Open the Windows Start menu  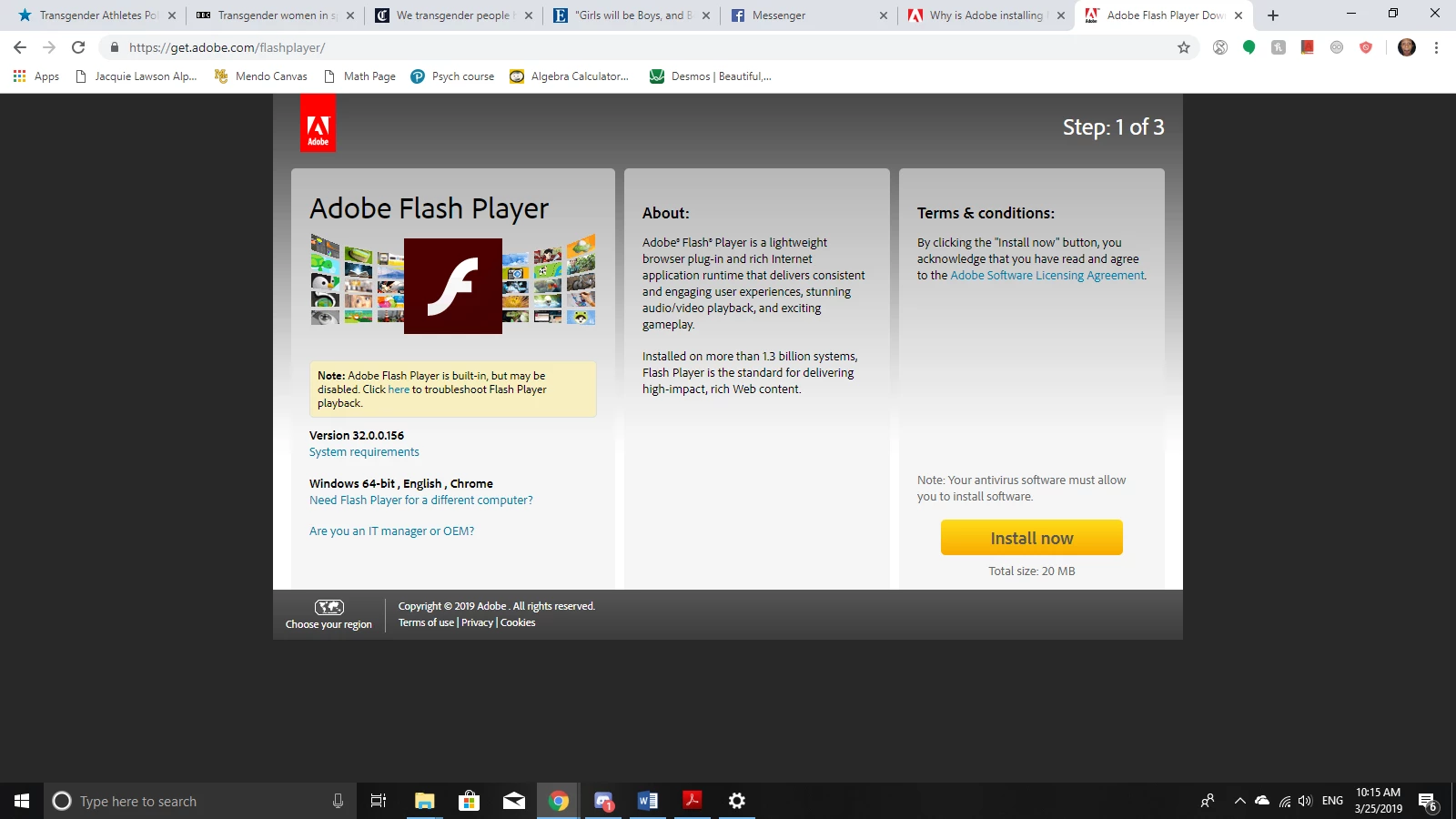point(22,801)
